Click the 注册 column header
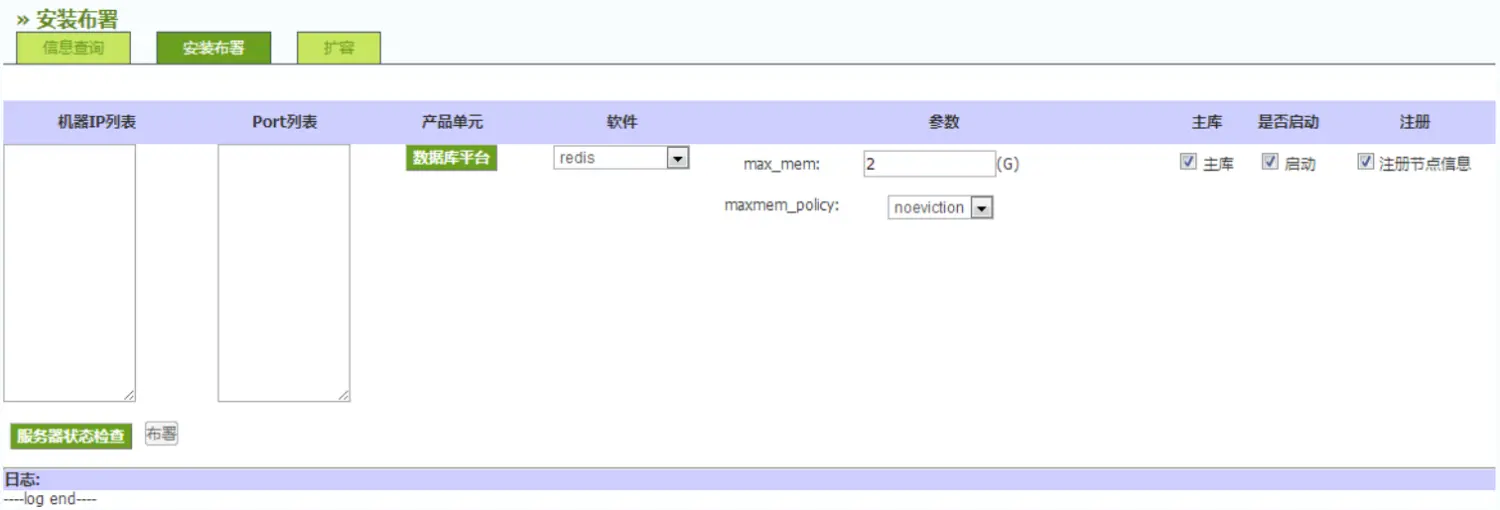Image resolution: width=1500 pixels, height=510 pixels. [x=1415, y=122]
